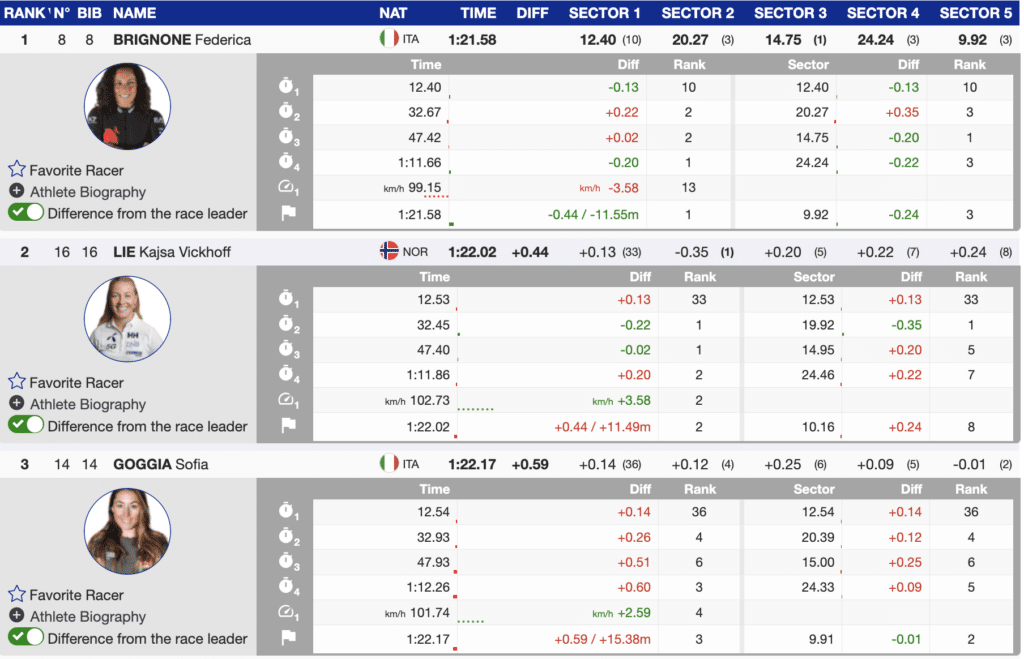Click plus icon for Brignone's Athlete Biography

click(17, 192)
